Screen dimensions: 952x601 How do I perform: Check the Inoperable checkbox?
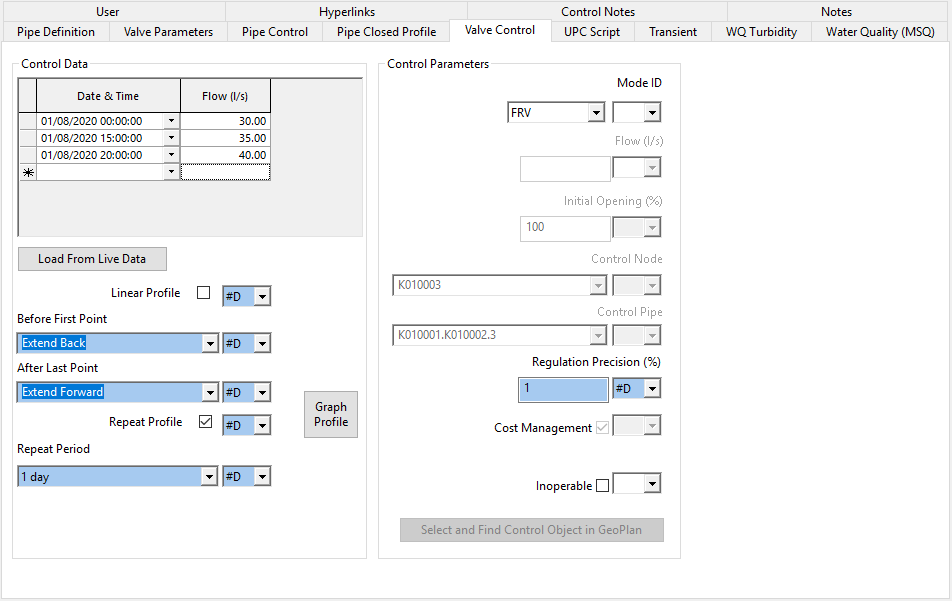pos(601,483)
